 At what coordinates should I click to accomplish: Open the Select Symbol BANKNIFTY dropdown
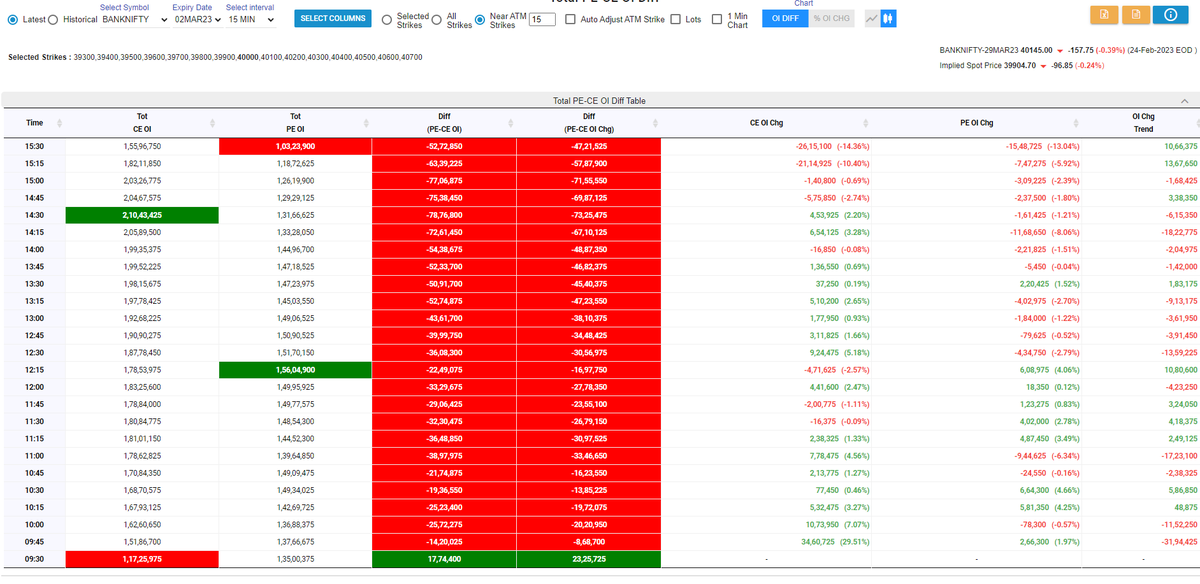[x=135, y=19]
